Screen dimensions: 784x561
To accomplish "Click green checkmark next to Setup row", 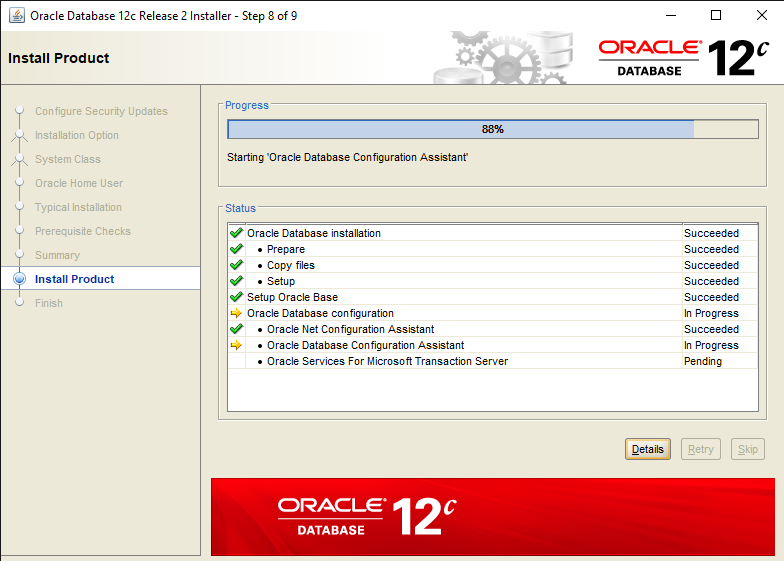I will [236, 281].
